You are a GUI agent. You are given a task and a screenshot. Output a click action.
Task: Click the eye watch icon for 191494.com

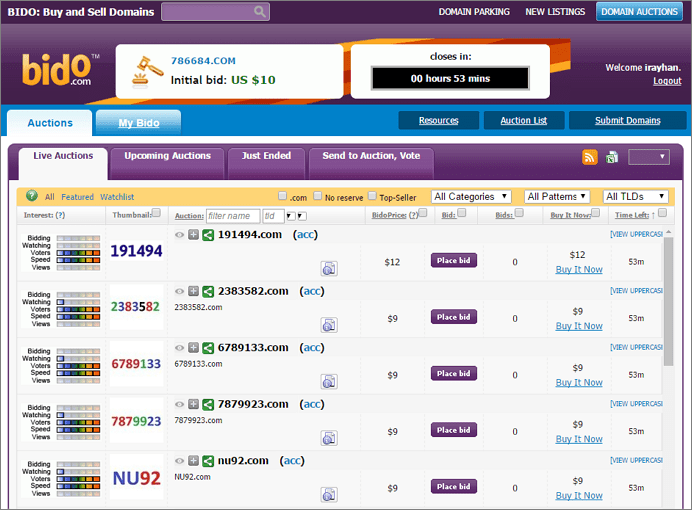[179, 235]
